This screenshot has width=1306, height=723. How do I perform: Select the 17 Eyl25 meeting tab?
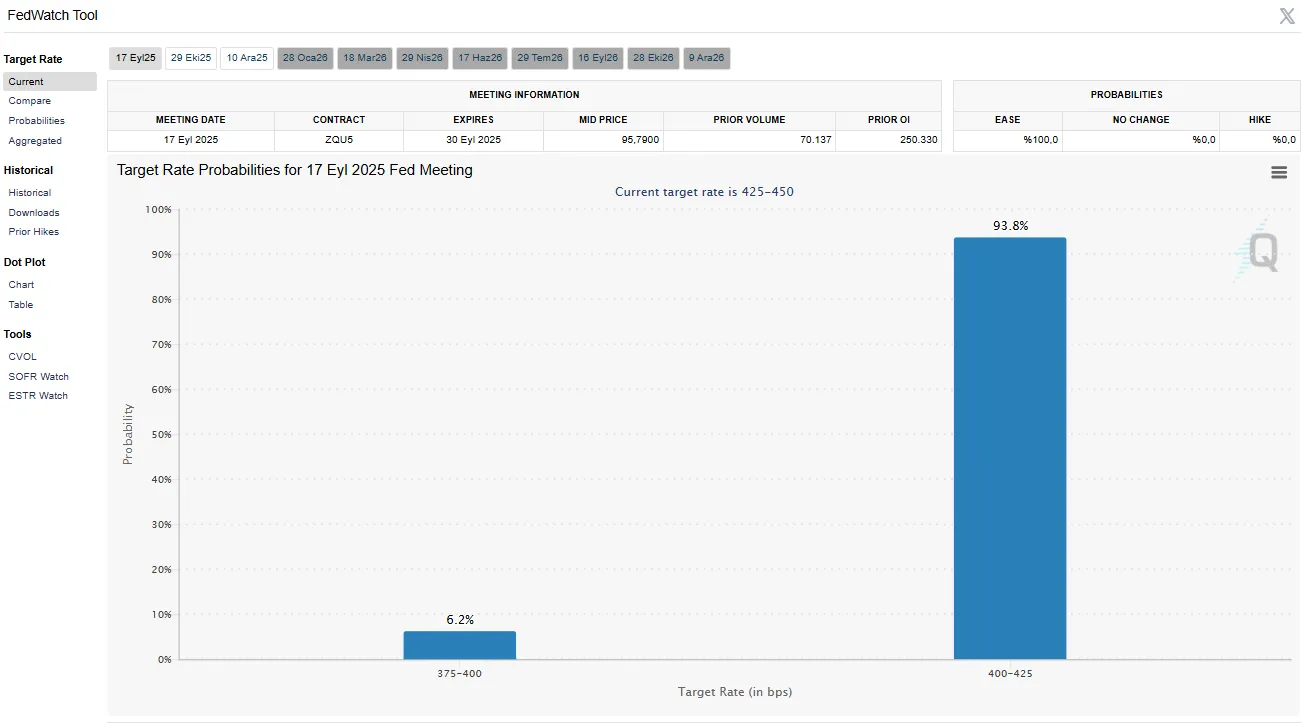[135, 58]
